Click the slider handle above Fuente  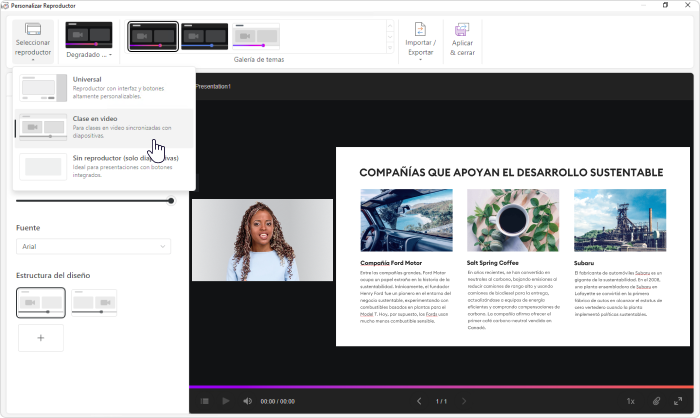(171, 201)
